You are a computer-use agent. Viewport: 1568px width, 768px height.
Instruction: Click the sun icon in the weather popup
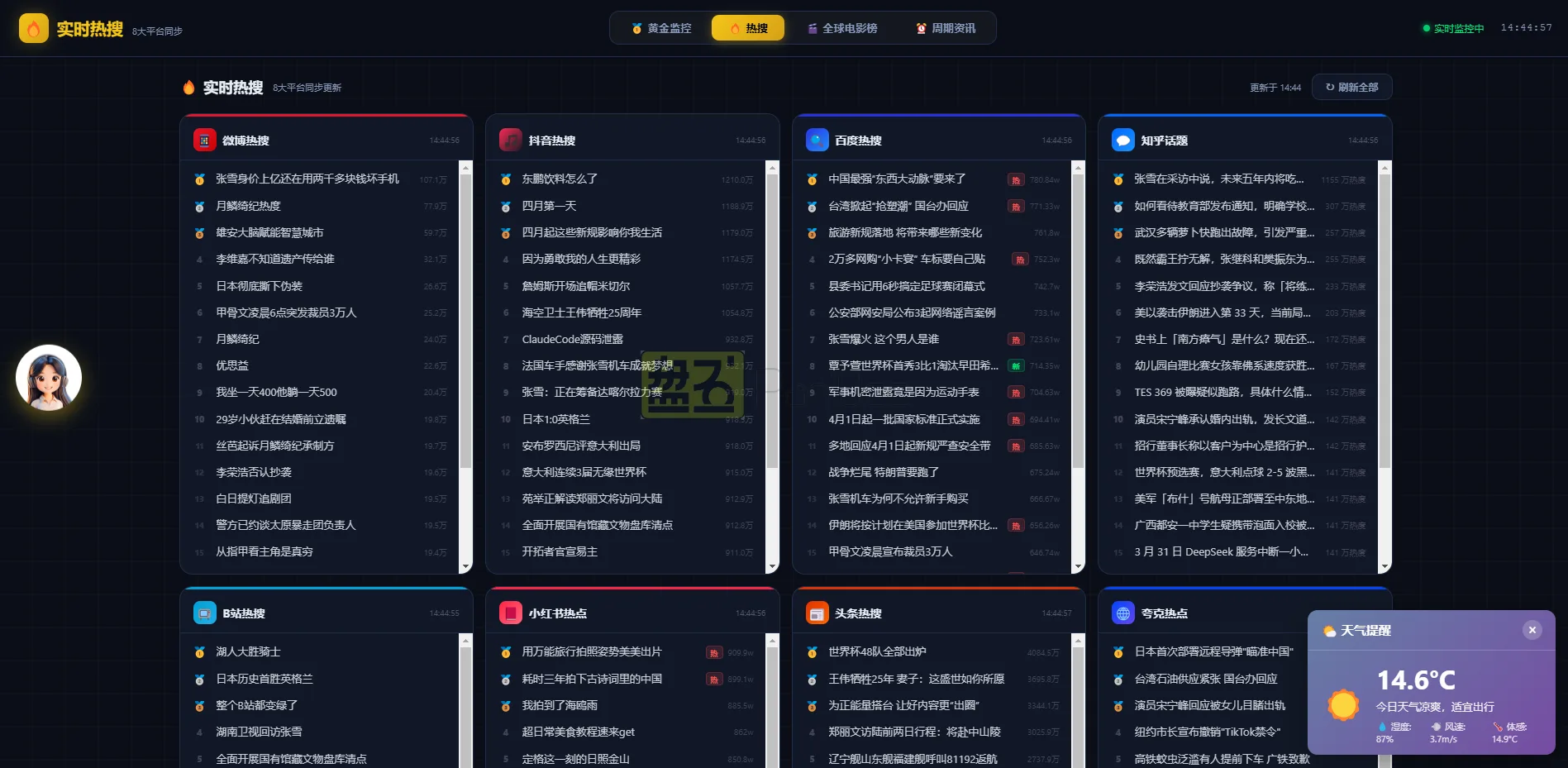(1343, 705)
